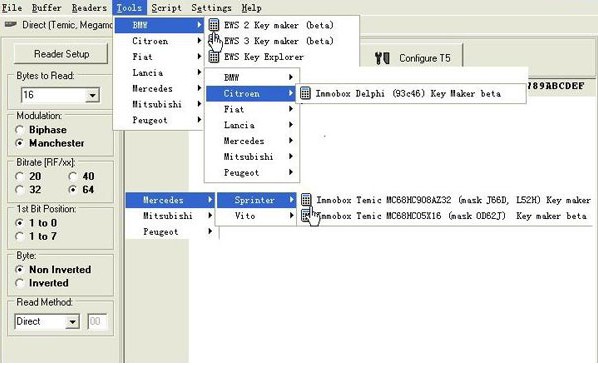This screenshot has height=365, width=598.
Task: Open the File menu
Action: tap(12, 8)
